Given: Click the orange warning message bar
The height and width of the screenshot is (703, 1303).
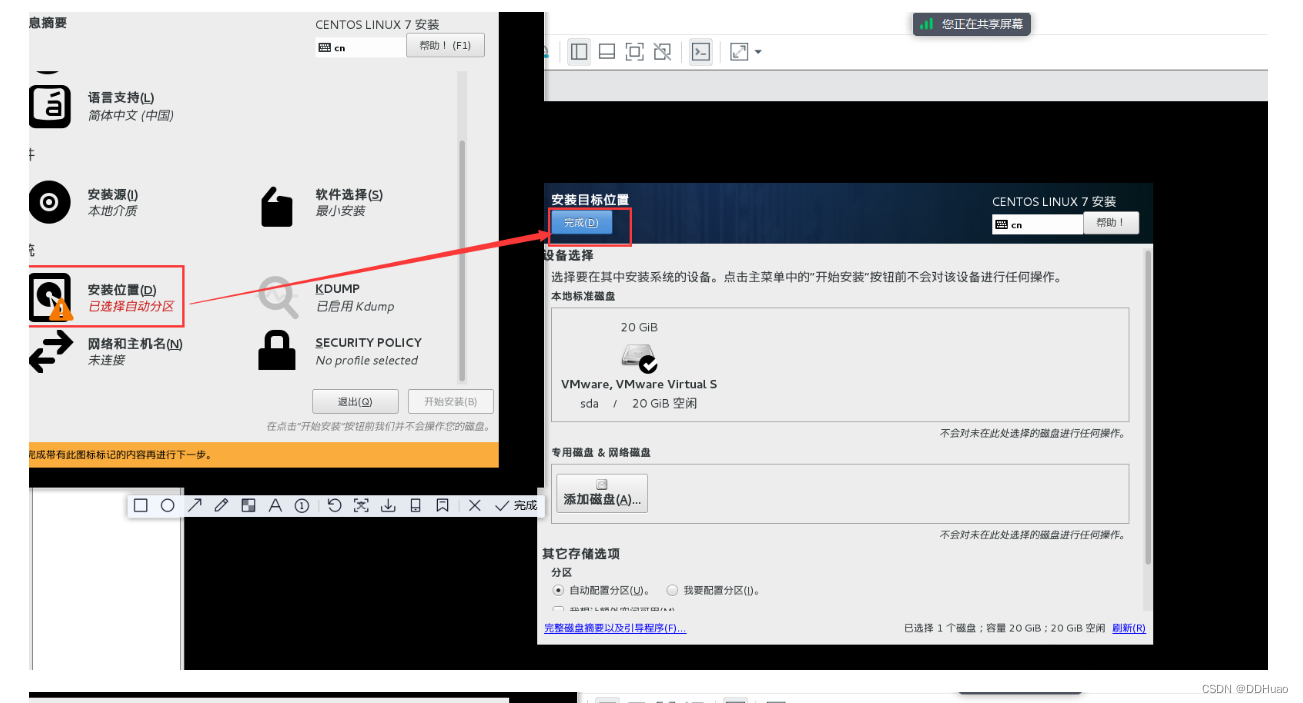Looking at the screenshot, I should tap(263, 455).
